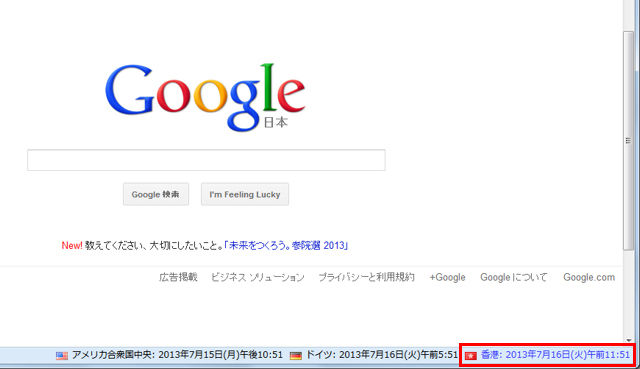Click the ドイツ clock text in status bar
The height and width of the screenshot is (369, 640).
382,355
